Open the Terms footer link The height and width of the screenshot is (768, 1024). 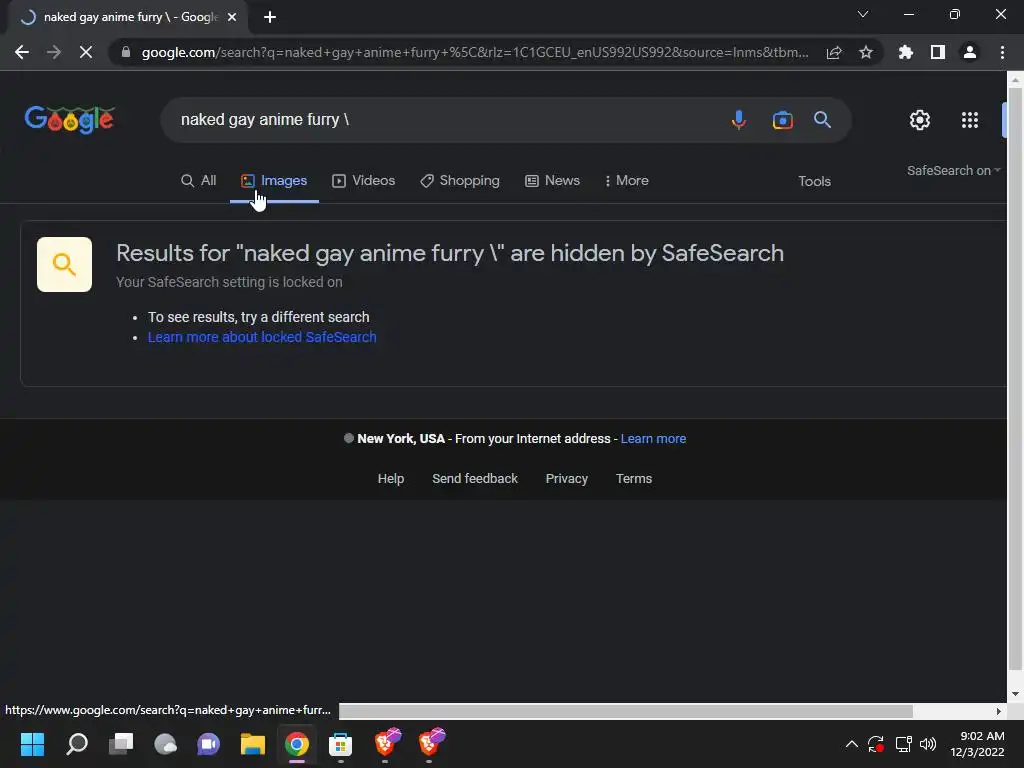pos(633,479)
